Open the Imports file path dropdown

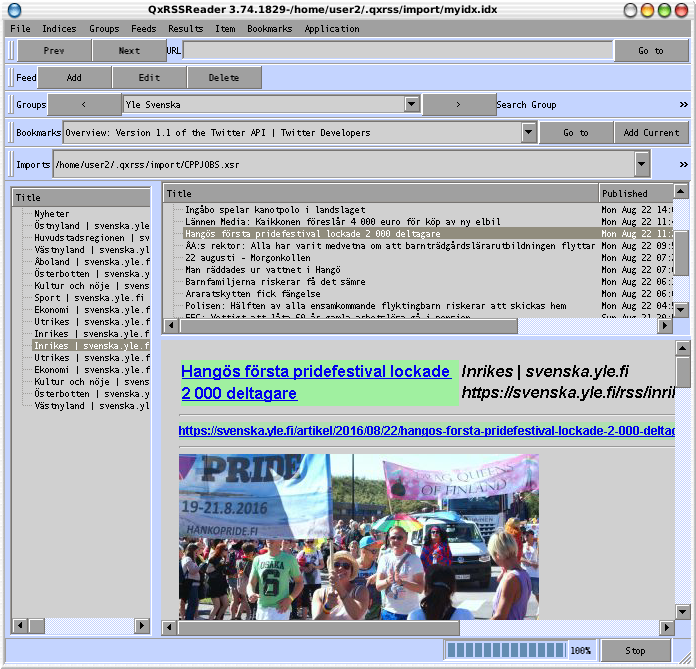tap(642, 164)
